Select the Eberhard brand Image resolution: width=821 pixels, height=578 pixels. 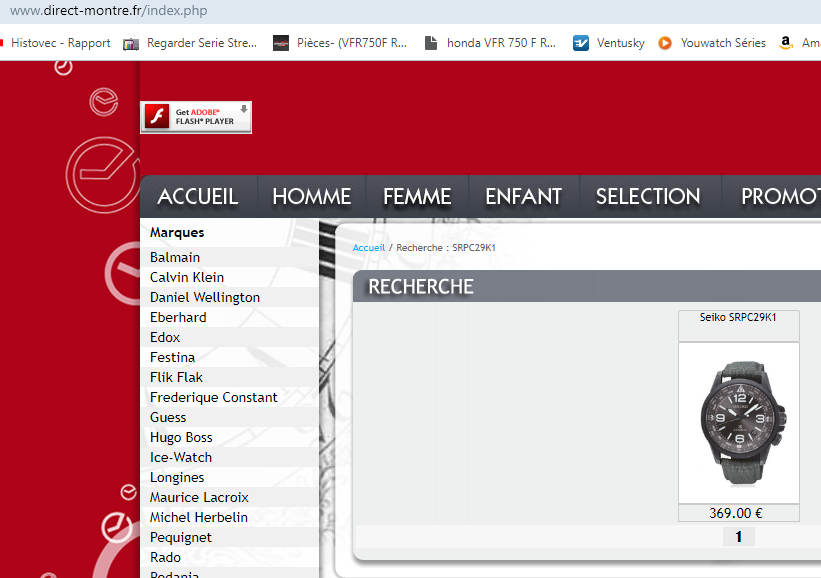178,317
